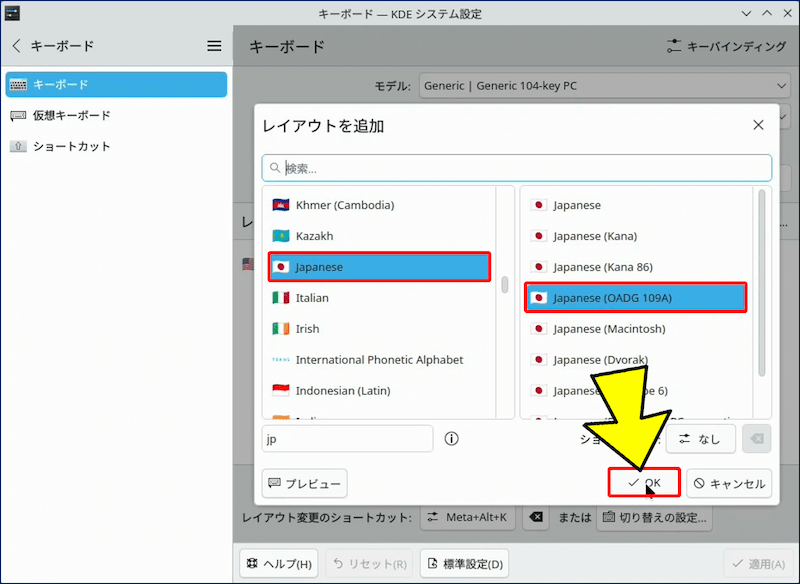800x584 pixels.
Task: Click the clear shortcut backspace icon in dialog
Action: click(759, 439)
